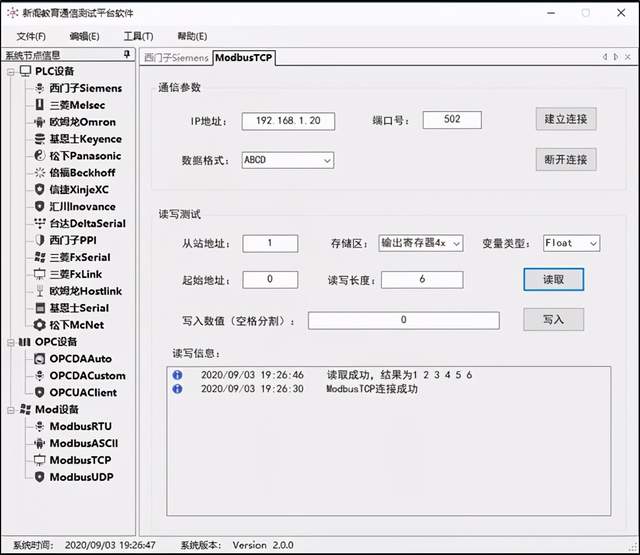Click the Beckhoff gear icon

pyautogui.click(x=39, y=173)
